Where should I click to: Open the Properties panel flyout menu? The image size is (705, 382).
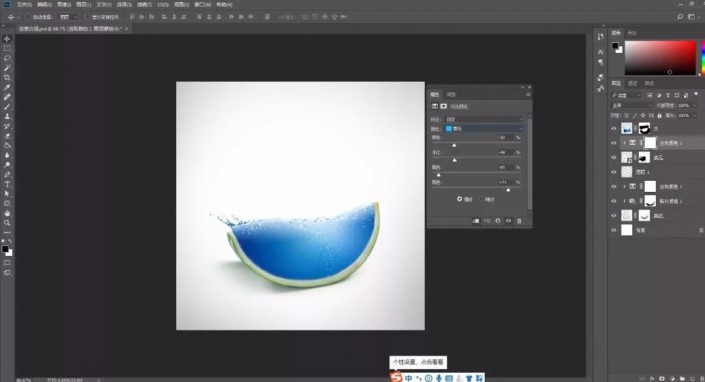coord(528,94)
